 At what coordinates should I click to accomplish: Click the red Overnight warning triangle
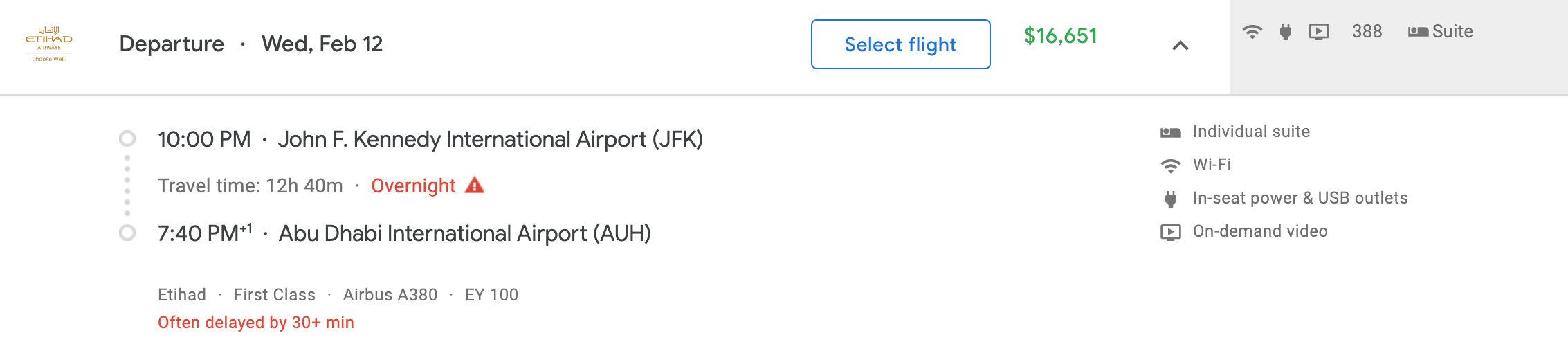coord(475,186)
